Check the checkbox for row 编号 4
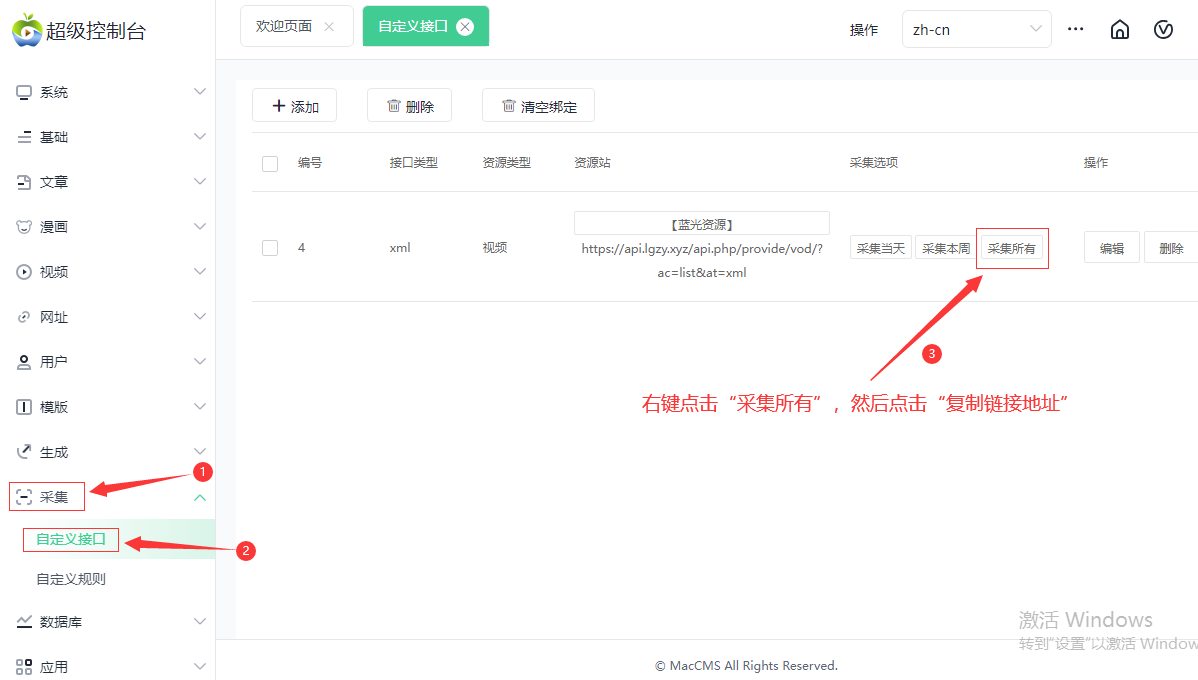This screenshot has height=680, width=1198. tap(269, 247)
